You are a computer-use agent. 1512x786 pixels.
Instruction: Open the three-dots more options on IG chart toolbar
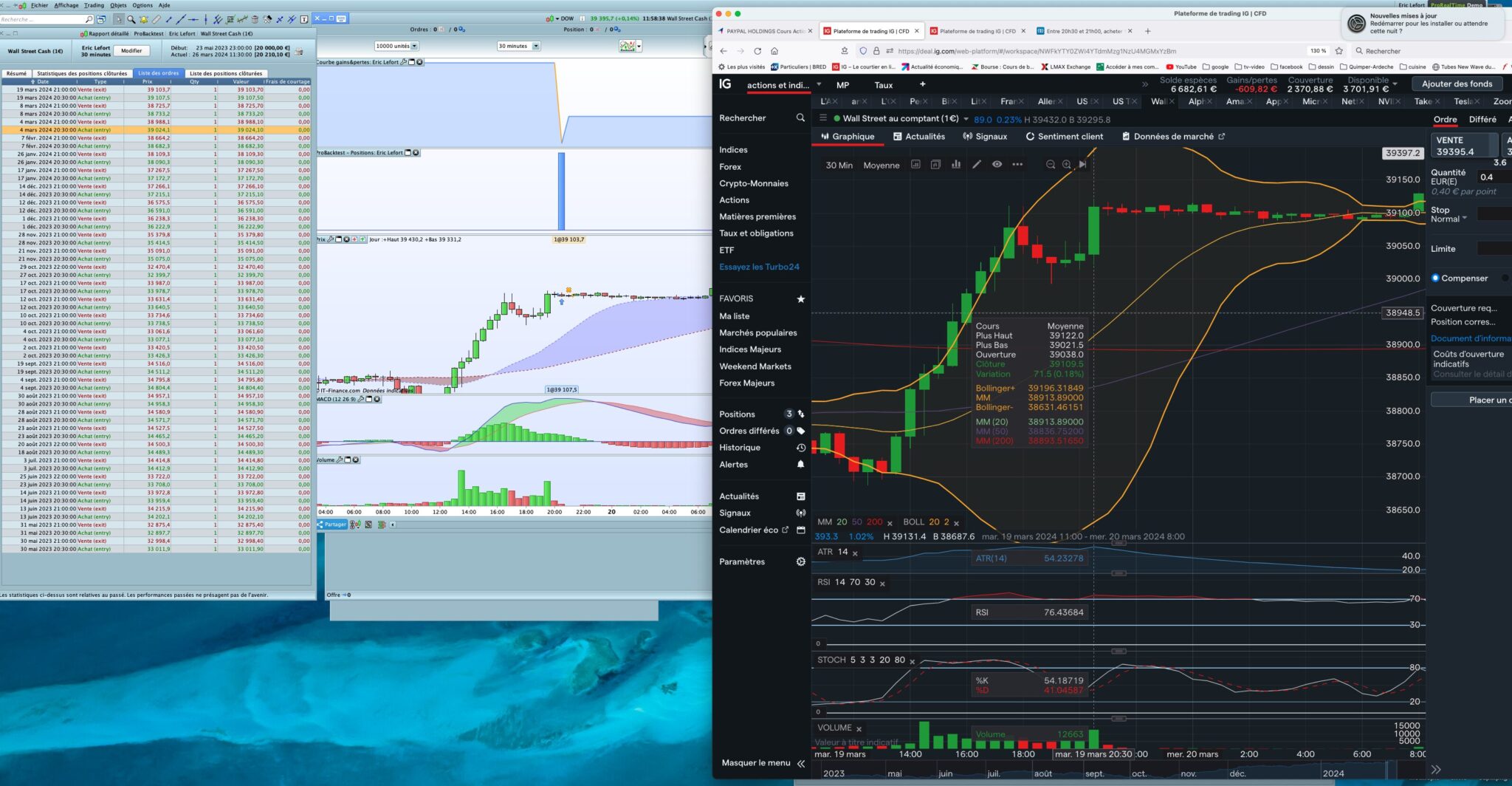[1017, 165]
